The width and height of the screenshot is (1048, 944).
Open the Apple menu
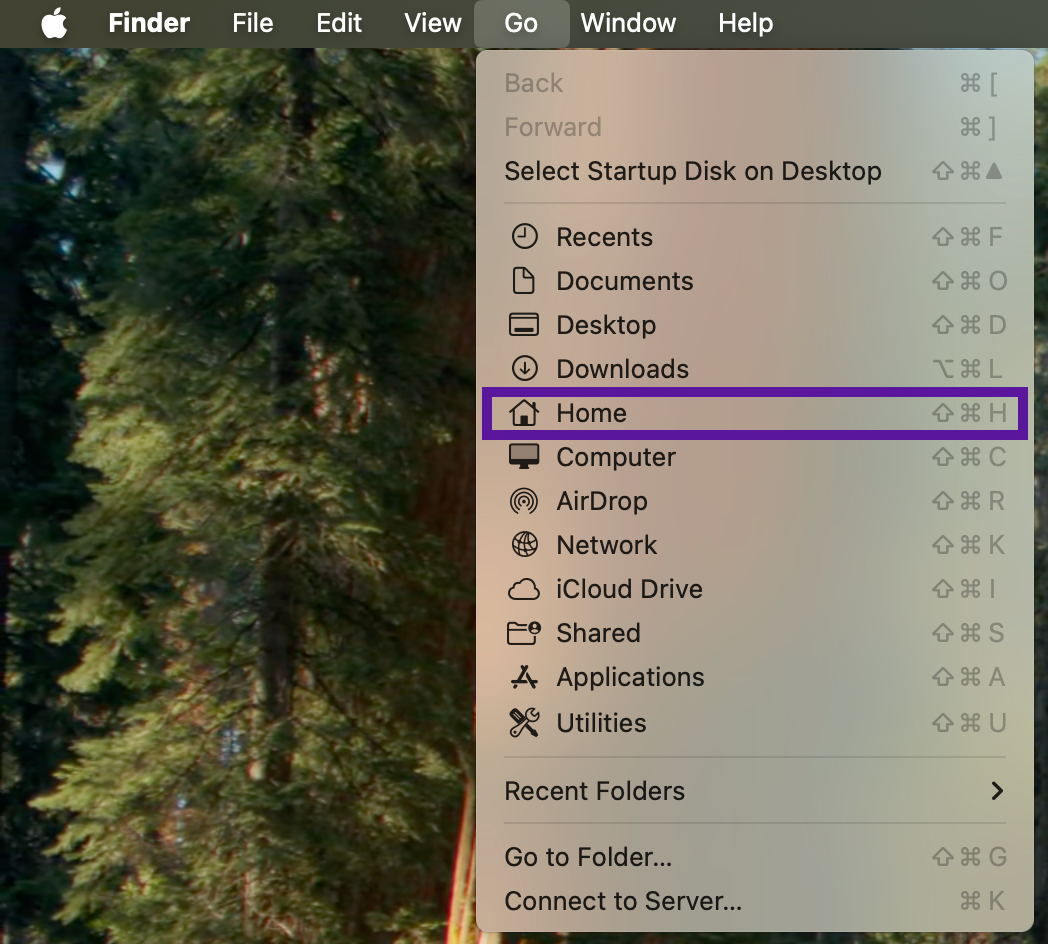click(x=54, y=23)
